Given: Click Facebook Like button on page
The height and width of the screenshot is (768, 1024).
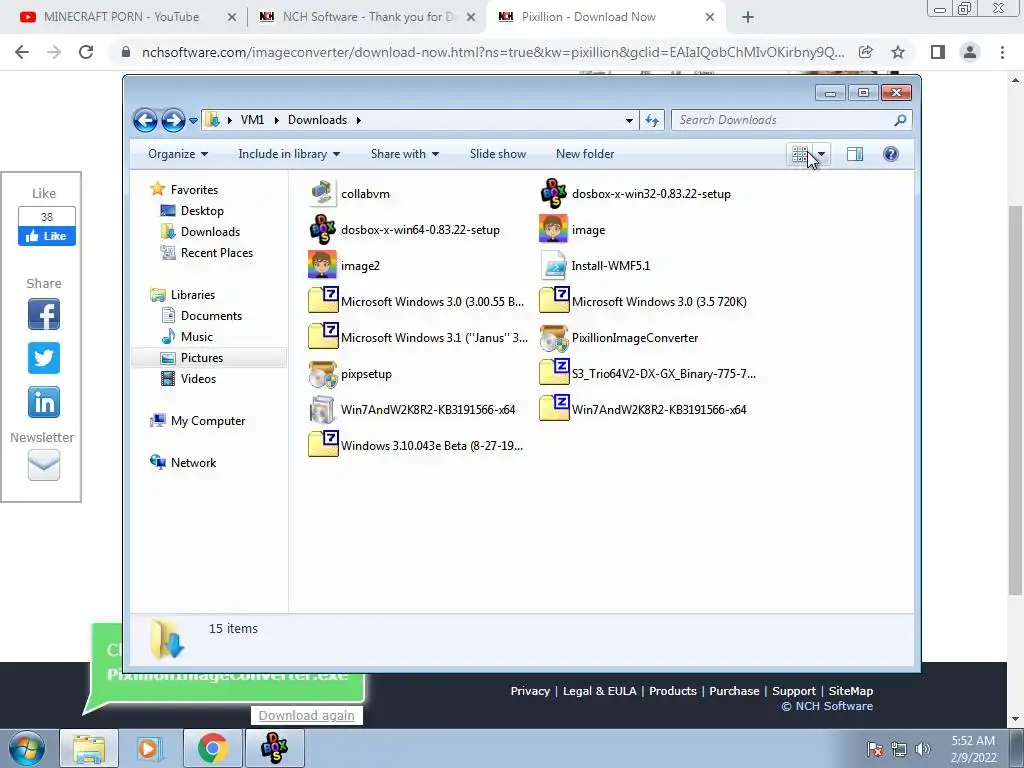Looking at the screenshot, I should 47,236.
